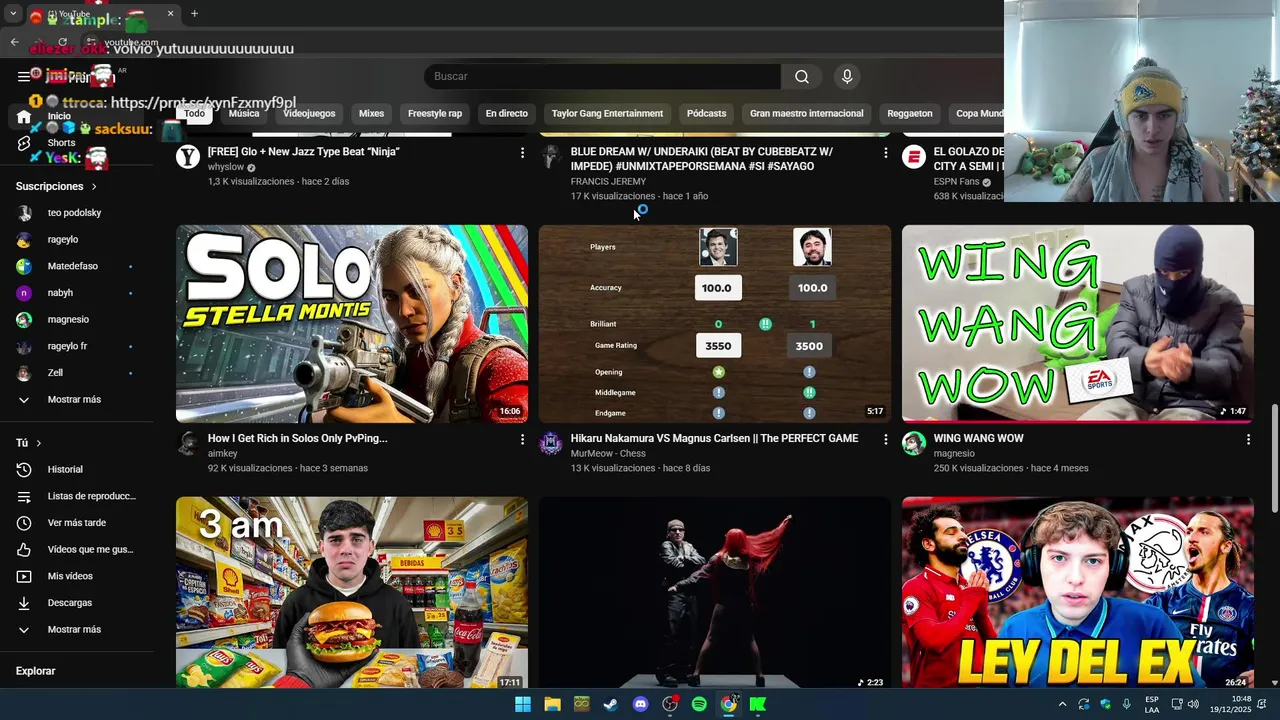The height and width of the screenshot is (720, 1280).
Task: Select the Videojuegos filter chip
Action: tap(309, 114)
